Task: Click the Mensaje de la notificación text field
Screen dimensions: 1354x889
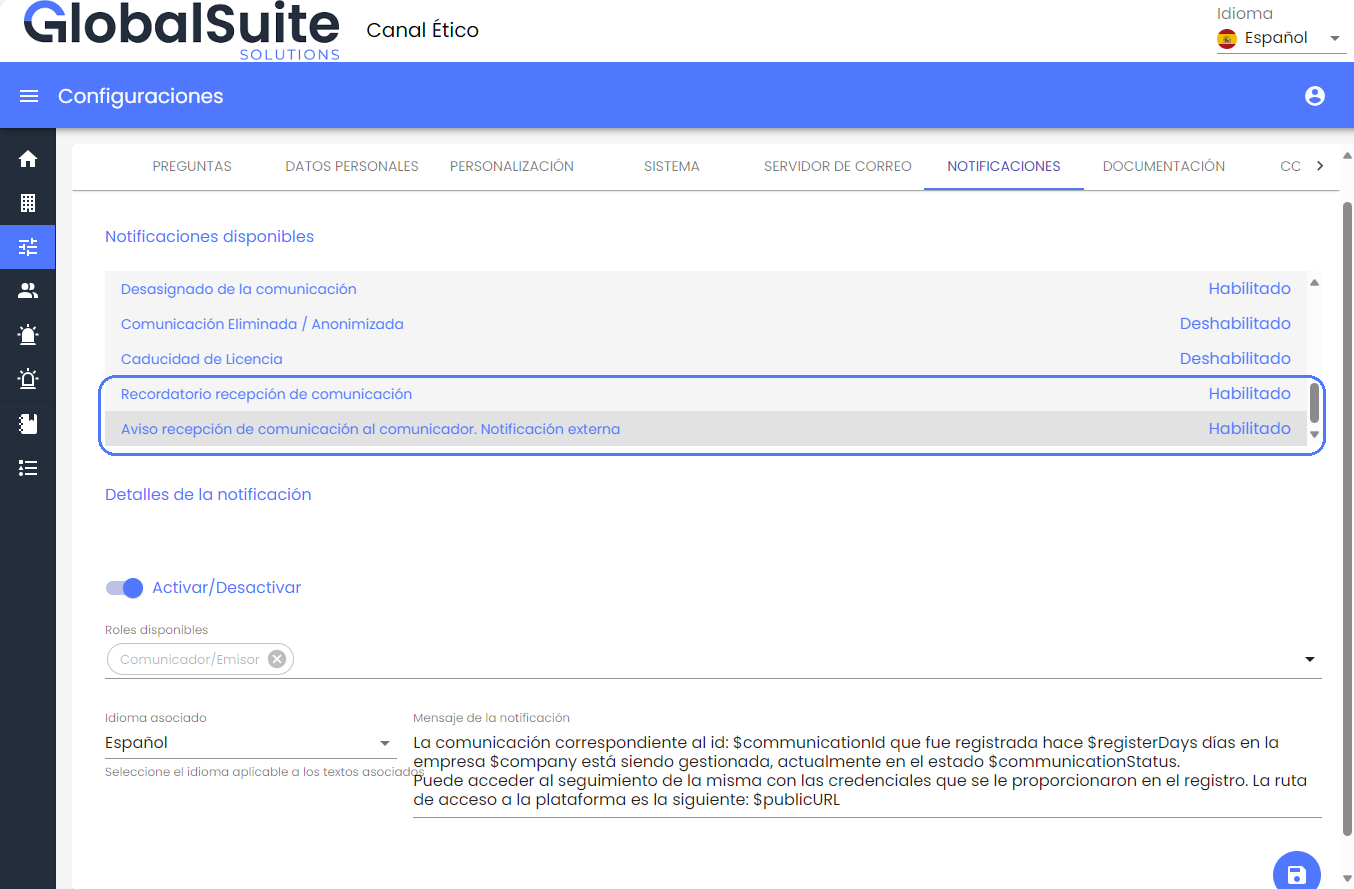Action: click(866, 771)
